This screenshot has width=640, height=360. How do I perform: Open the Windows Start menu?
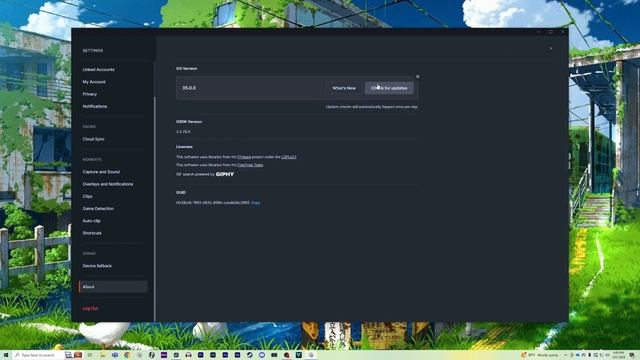tap(6, 355)
